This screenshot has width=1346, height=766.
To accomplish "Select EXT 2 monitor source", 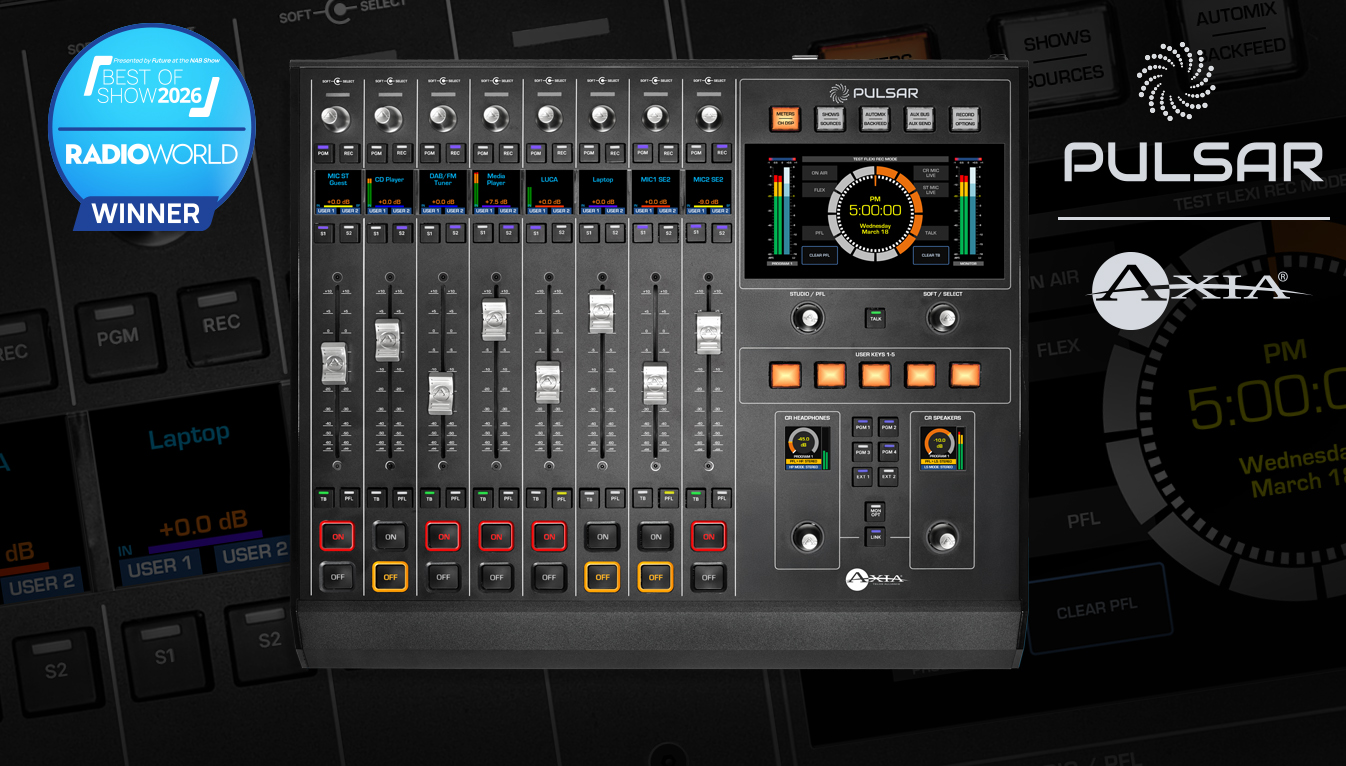I will click(888, 477).
